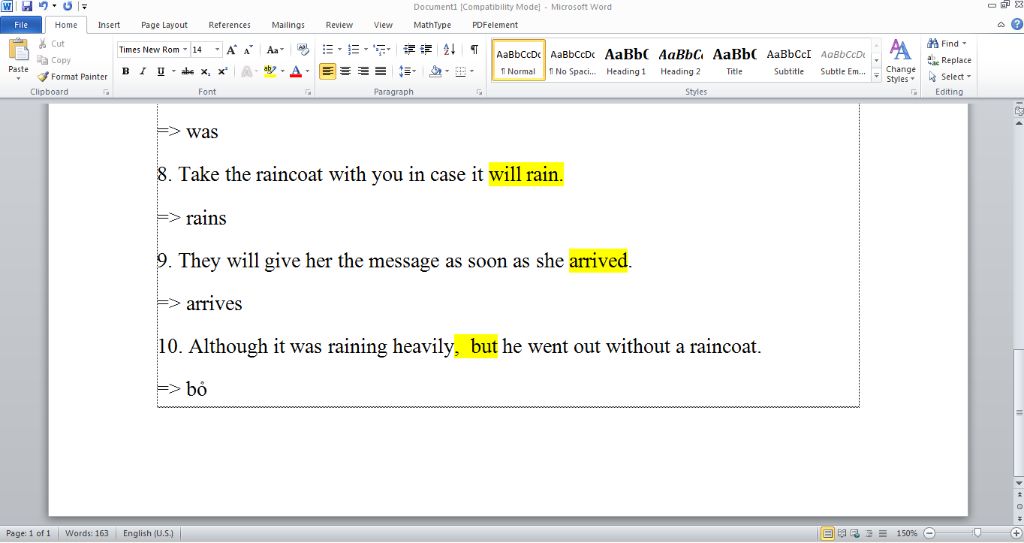1024x543 pixels.
Task: Click the Find command
Action: click(x=946, y=44)
